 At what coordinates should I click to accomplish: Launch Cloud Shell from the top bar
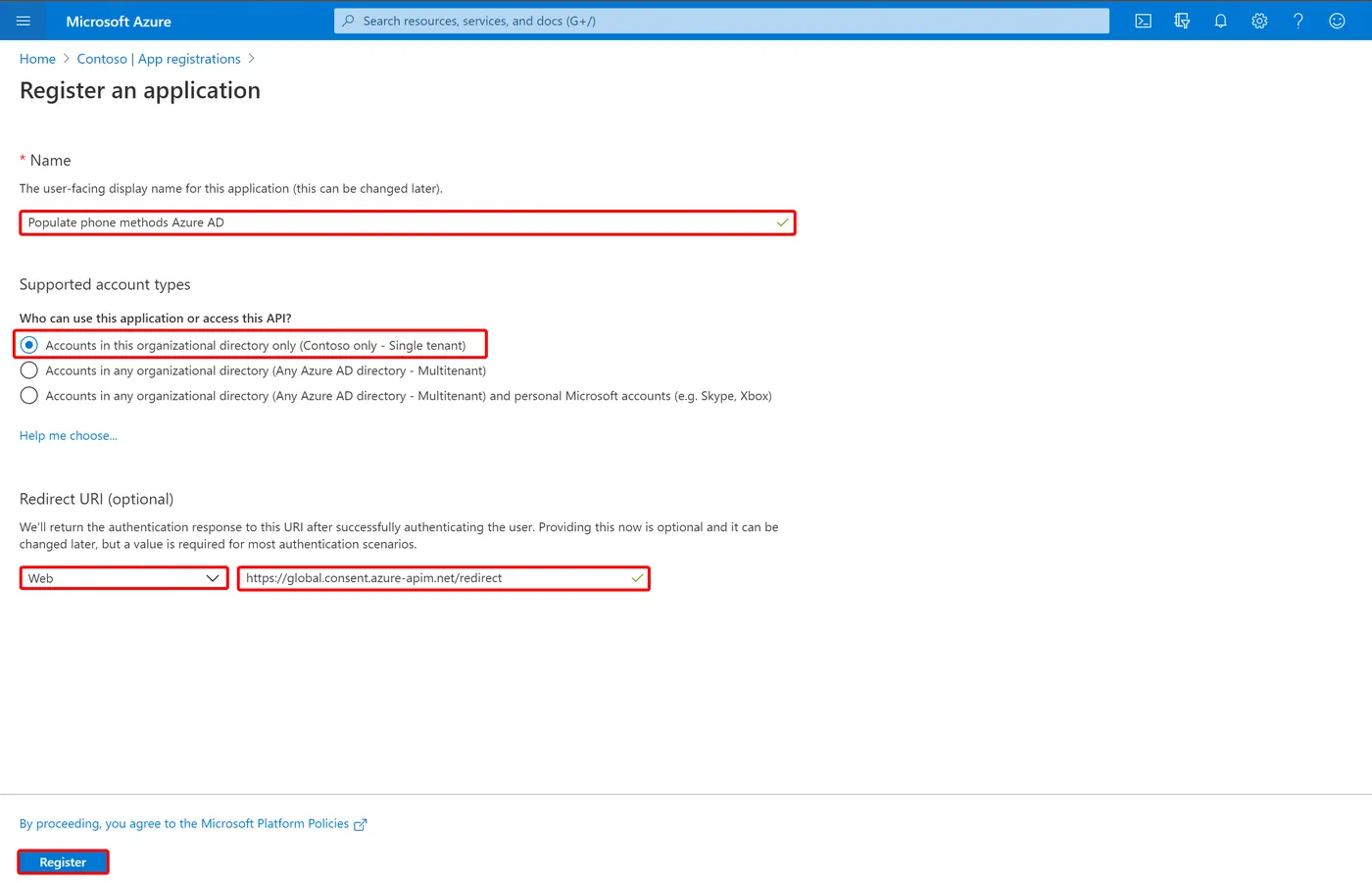[x=1143, y=21]
